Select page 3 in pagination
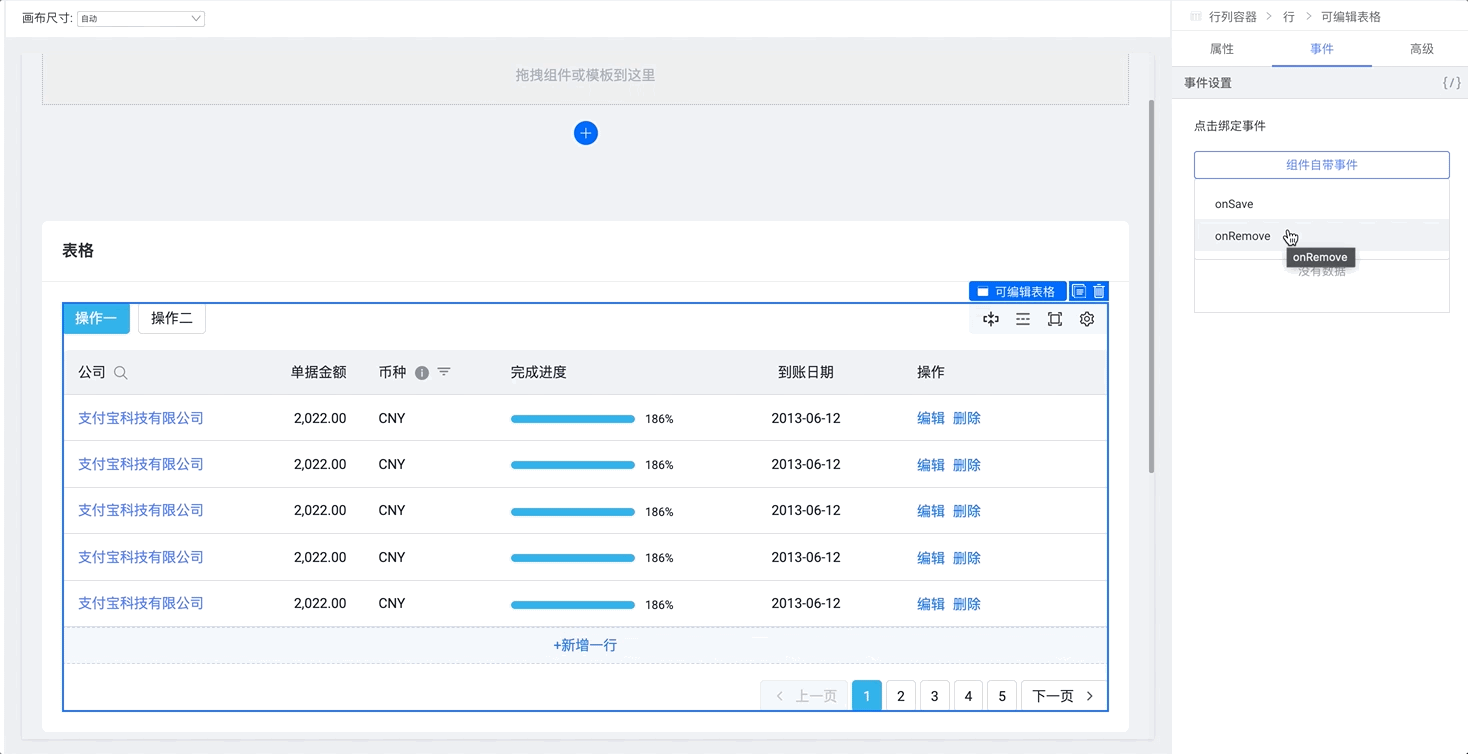Viewport: 1468px width, 754px height. point(935,696)
